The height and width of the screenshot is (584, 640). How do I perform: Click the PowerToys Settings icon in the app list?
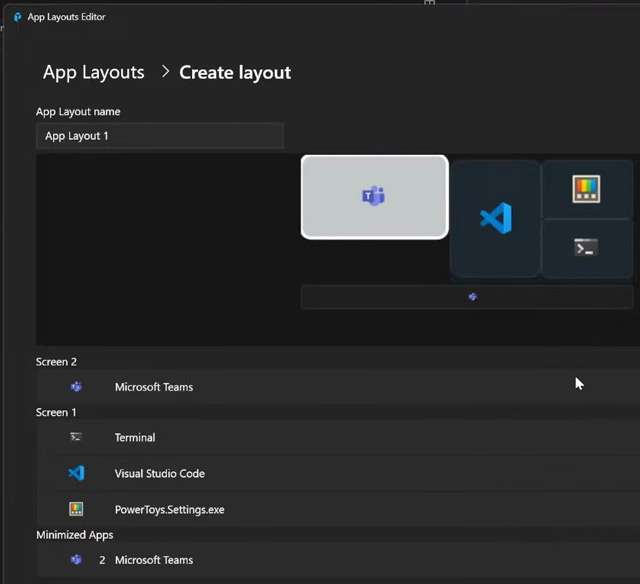pyautogui.click(x=76, y=509)
